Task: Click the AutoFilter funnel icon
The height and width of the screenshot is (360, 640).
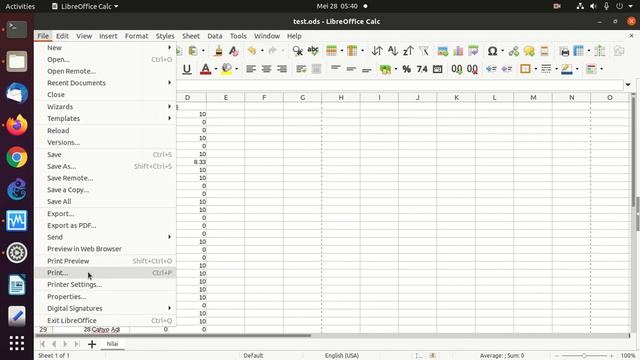Action: (x=424, y=51)
